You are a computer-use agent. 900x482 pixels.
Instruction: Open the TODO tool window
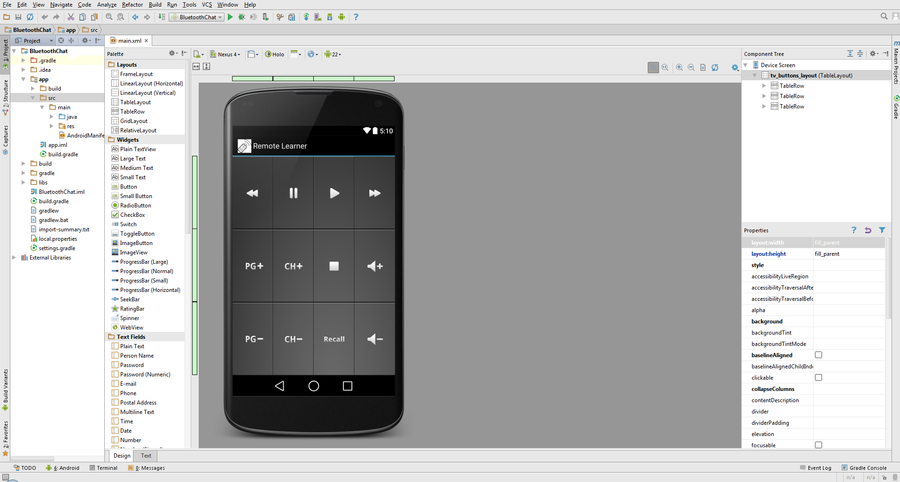[x=25, y=468]
